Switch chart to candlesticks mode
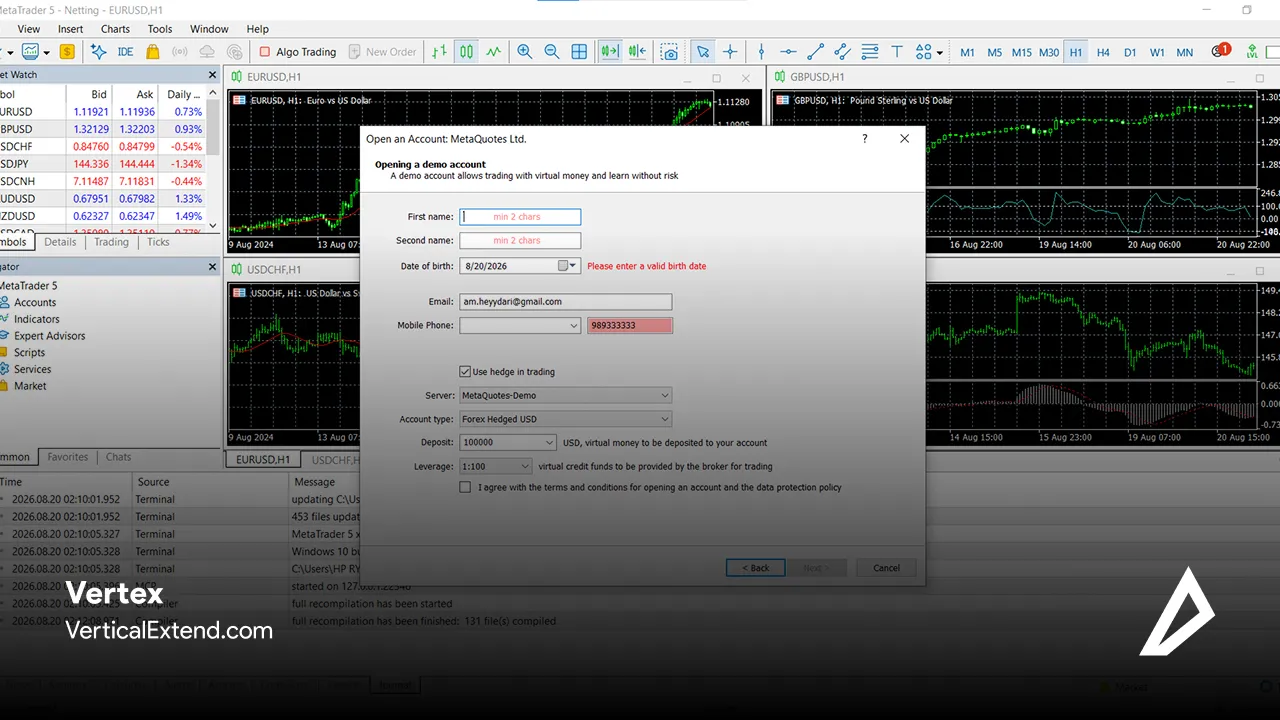Image resolution: width=1280 pixels, height=720 pixels. click(466, 52)
